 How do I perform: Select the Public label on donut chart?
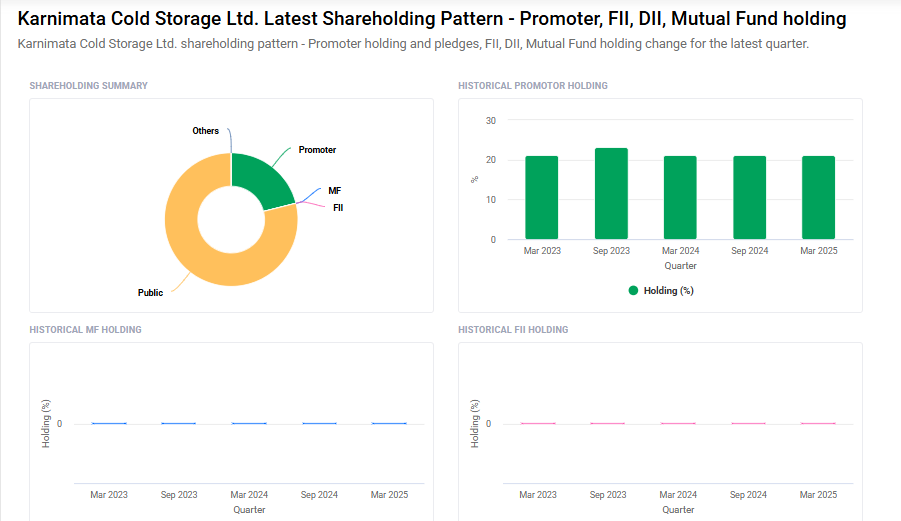click(150, 293)
